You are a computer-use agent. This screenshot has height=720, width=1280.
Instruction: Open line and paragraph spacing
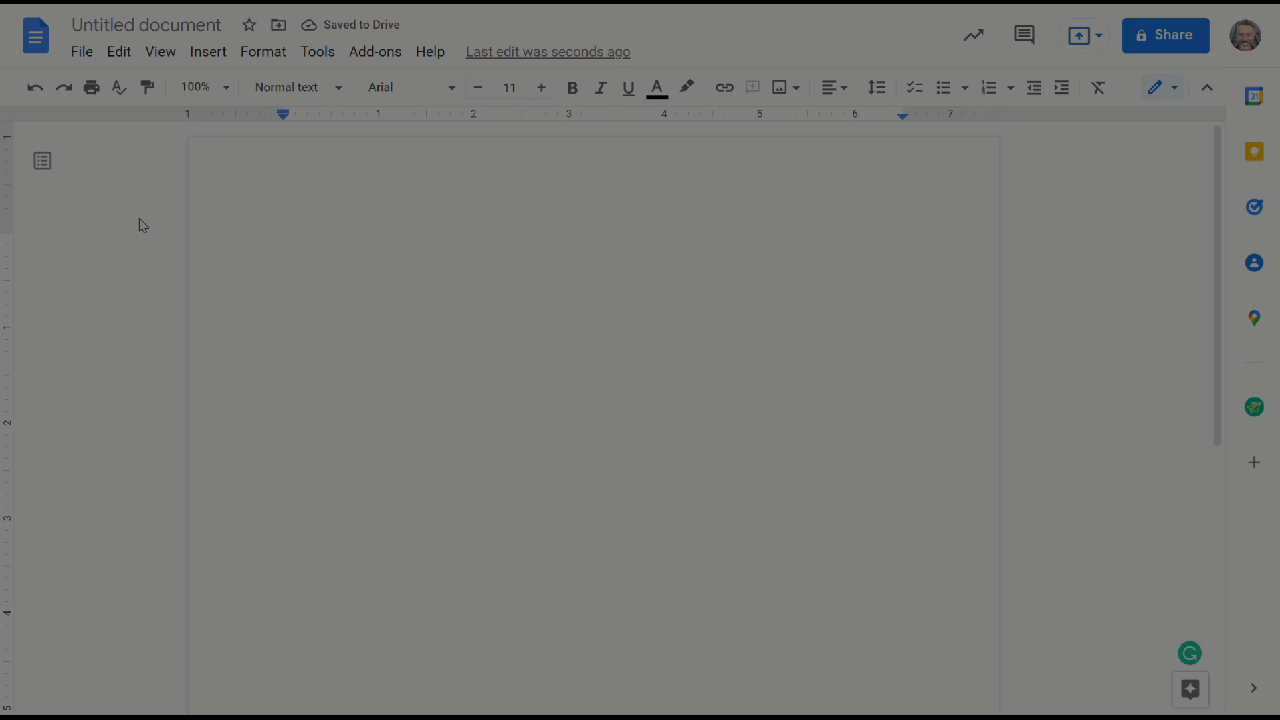(876, 88)
